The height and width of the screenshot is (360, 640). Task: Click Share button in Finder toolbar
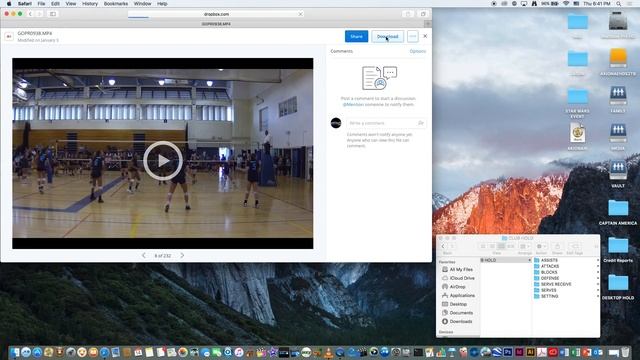point(557,247)
